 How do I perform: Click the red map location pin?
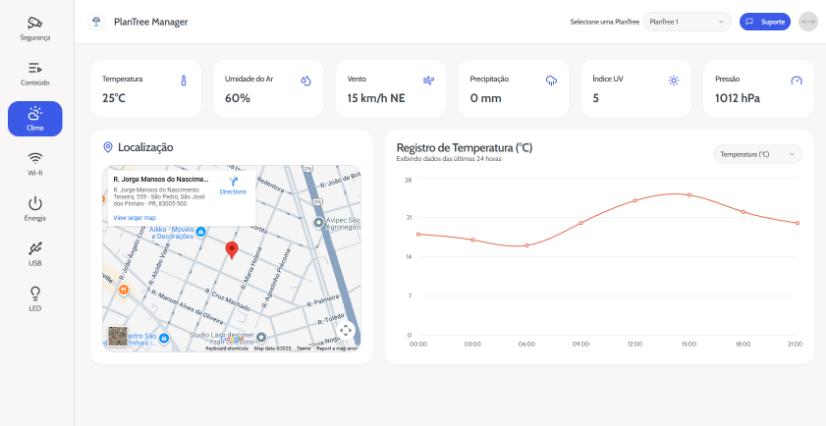point(231,250)
